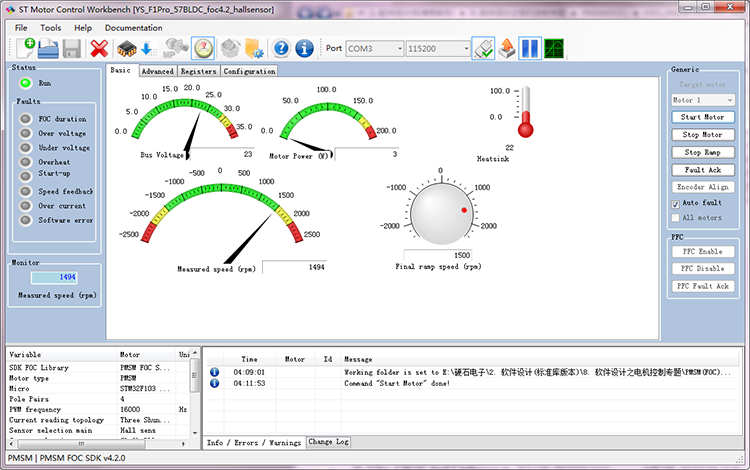Click the heatsink thermometer gauge
Screen dimensions: 750x470
[x=525, y=112]
